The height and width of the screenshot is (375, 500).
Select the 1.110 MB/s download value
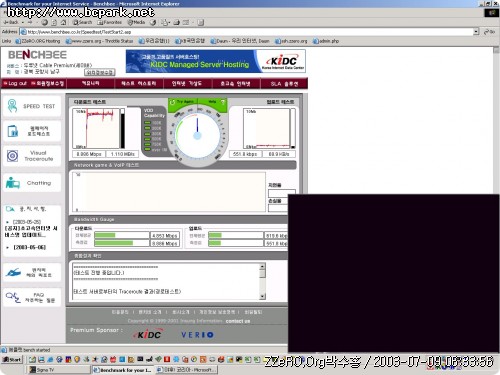click(x=123, y=154)
